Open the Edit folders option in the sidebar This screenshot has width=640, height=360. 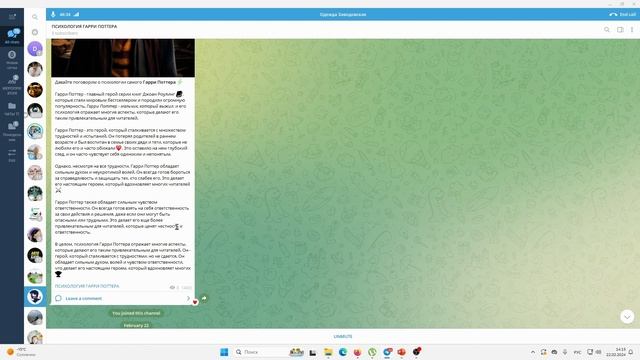tap(12, 156)
